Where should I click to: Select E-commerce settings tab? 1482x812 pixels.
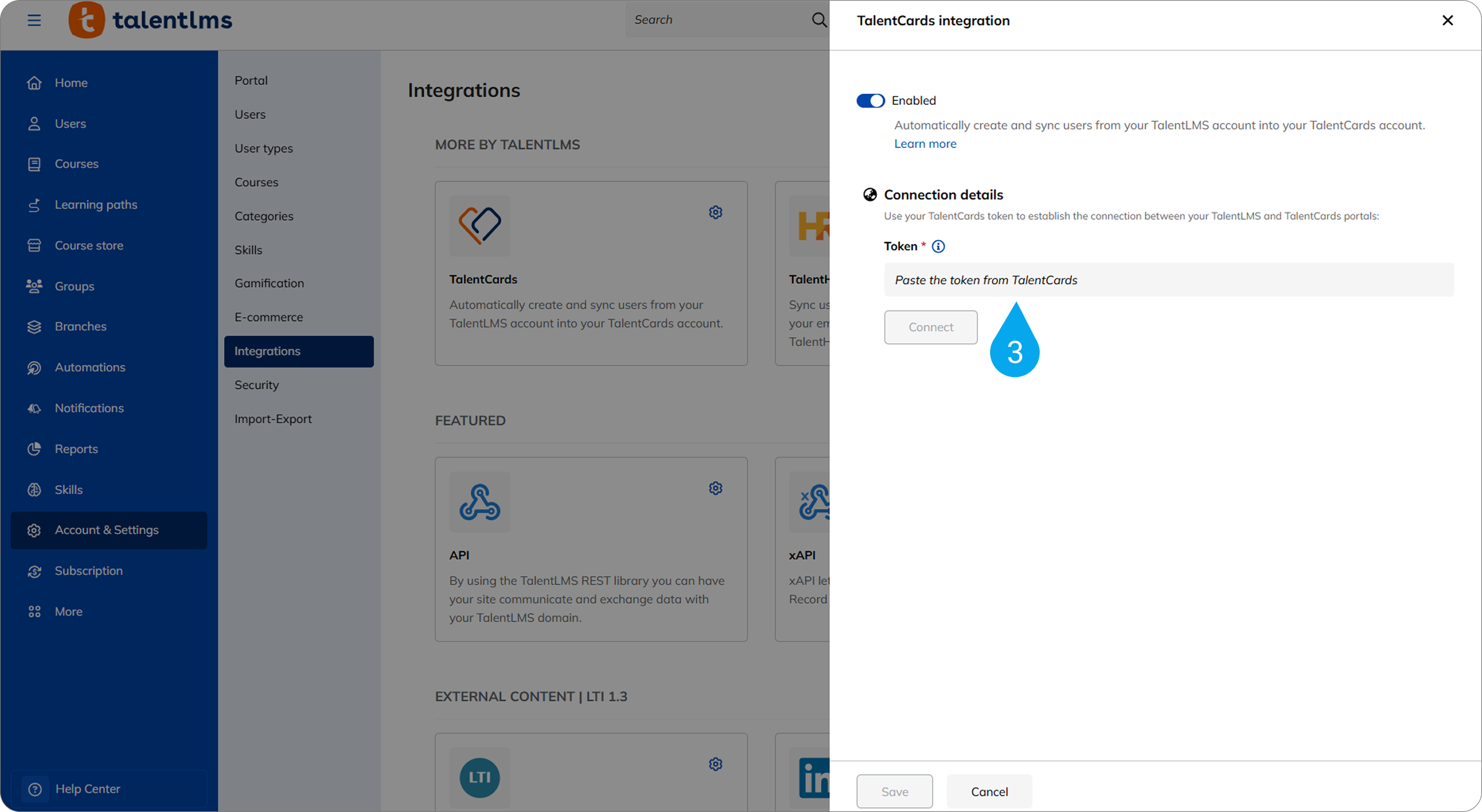click(299, 317)
